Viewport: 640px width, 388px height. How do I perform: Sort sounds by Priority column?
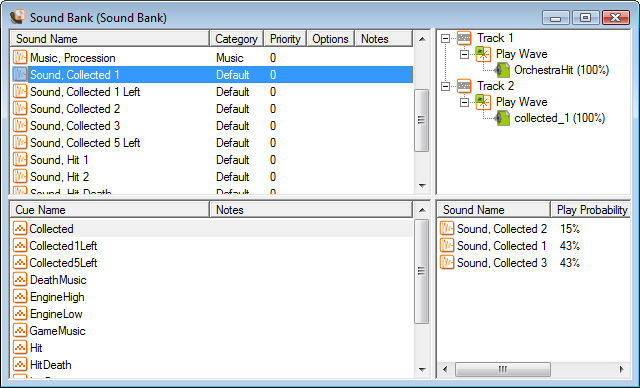[285, 38]
